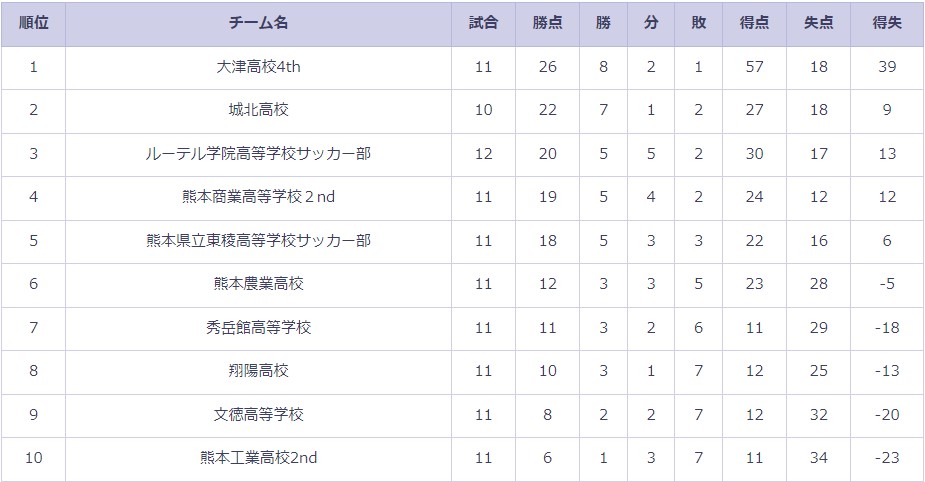Select the 勝点 column header

pos(547,23)
